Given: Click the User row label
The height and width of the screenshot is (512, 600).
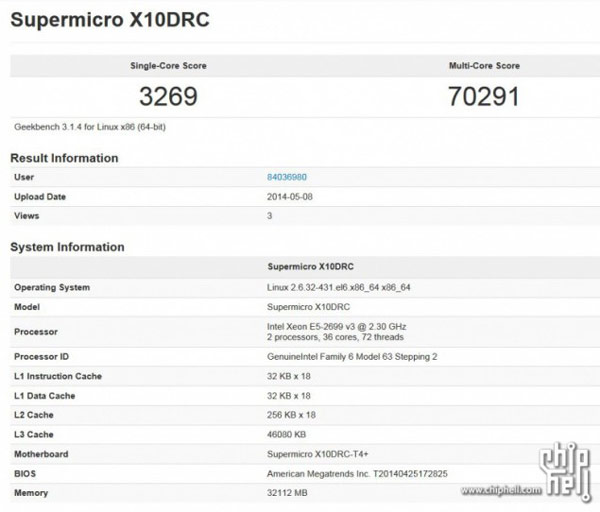Looking at the screenshot, I should 24,177.
